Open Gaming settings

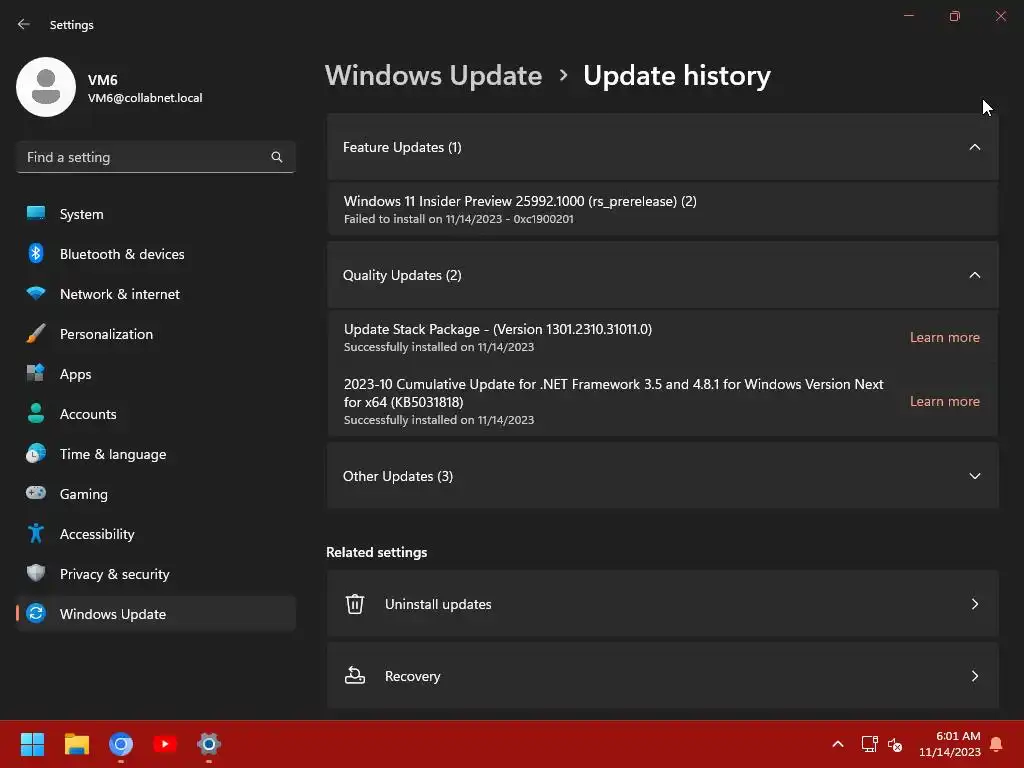156,494
